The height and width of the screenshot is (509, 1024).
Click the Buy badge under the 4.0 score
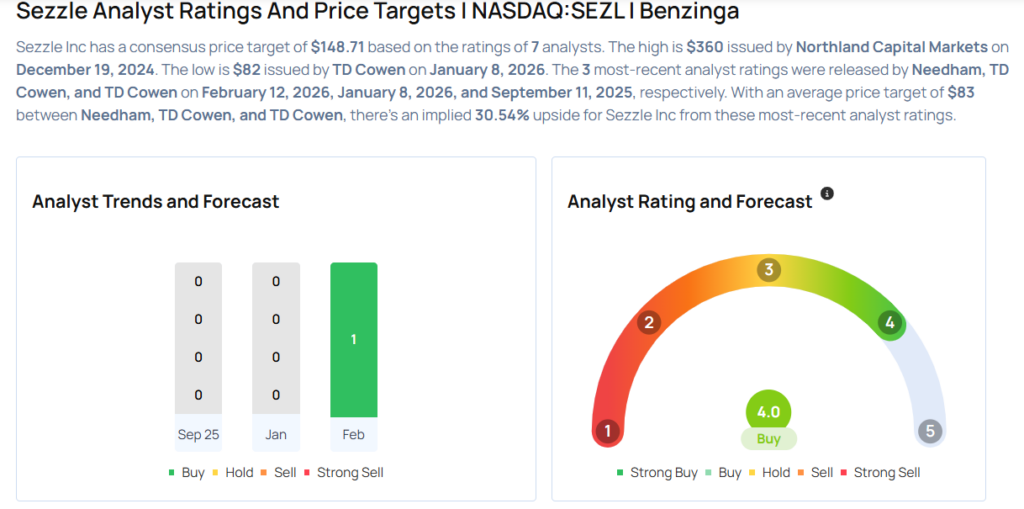[x=768, y=439]
